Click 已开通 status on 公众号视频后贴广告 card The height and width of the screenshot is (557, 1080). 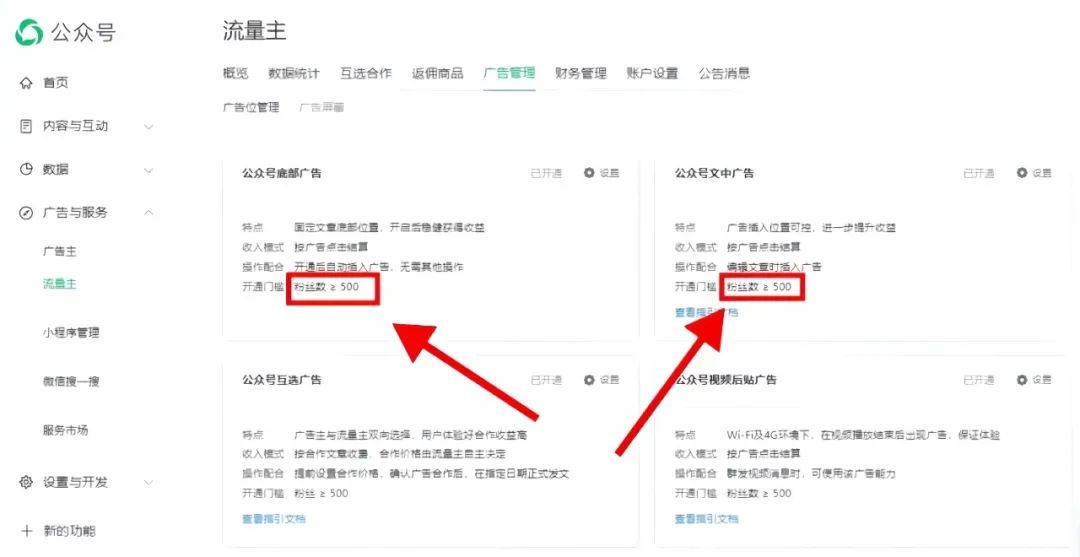click(x=979, y=380)
